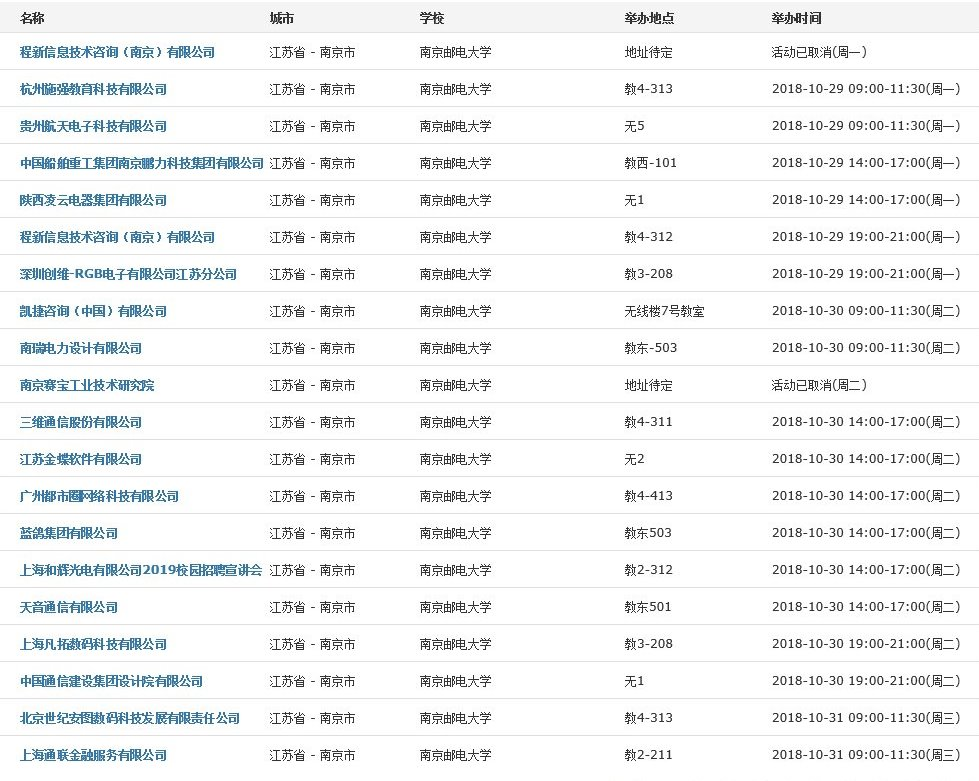Click 贵州航天电子科技有限公司 link

(x=93, y=126)
